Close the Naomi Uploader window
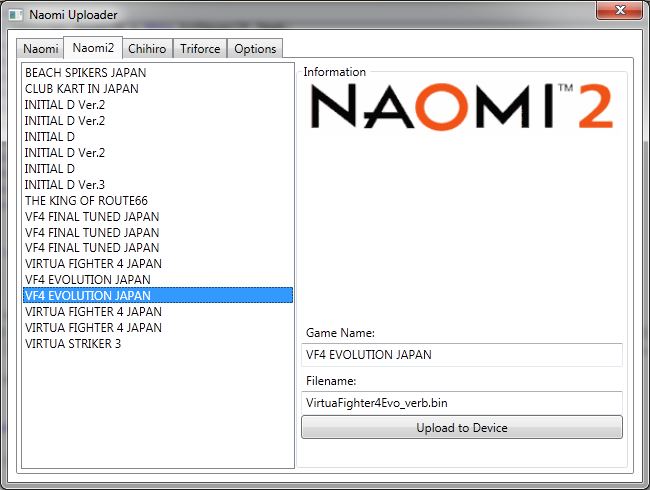The image size is (650, 490). (x=619, y=10)
